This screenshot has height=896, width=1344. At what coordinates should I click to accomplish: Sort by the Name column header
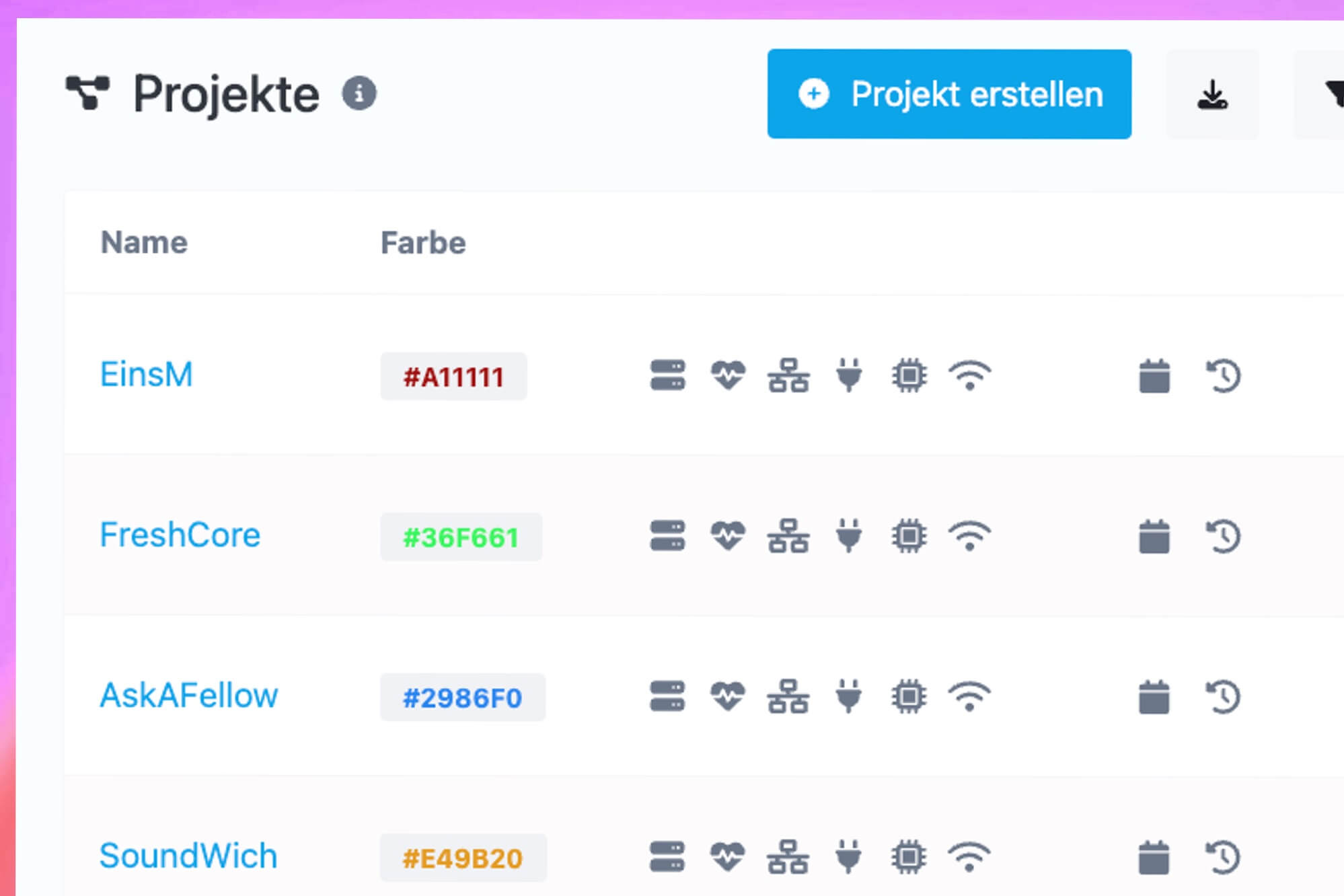coord(144,243)
